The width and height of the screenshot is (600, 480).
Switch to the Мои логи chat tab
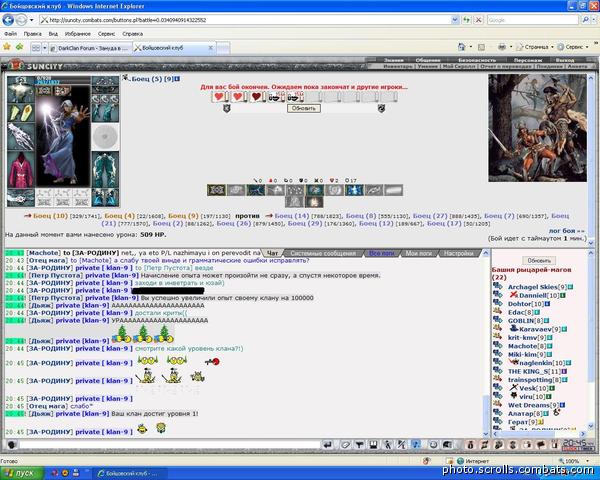(x=419, y=253)
